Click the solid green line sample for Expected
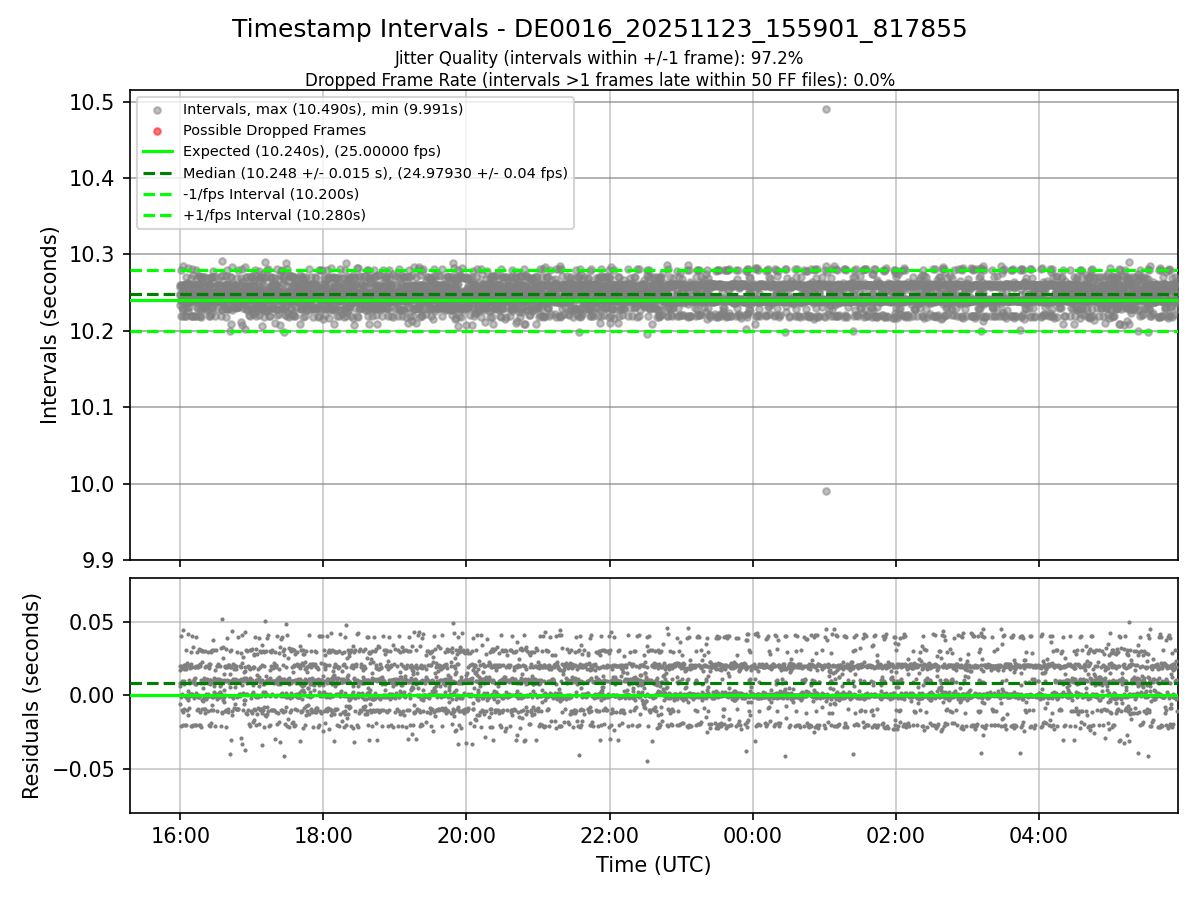The height and width of the screenshot is (900, 1200). coord(157,152)
